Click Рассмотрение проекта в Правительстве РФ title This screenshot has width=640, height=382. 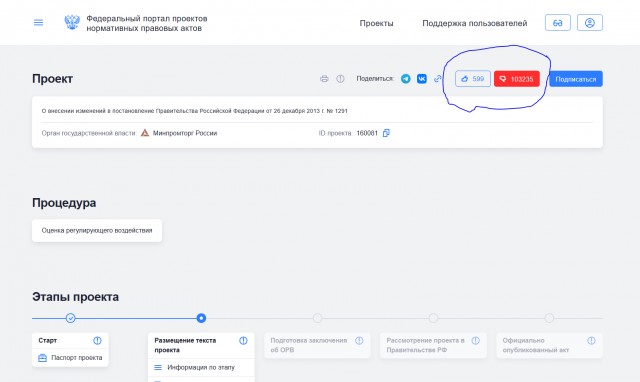coord(425,345)
